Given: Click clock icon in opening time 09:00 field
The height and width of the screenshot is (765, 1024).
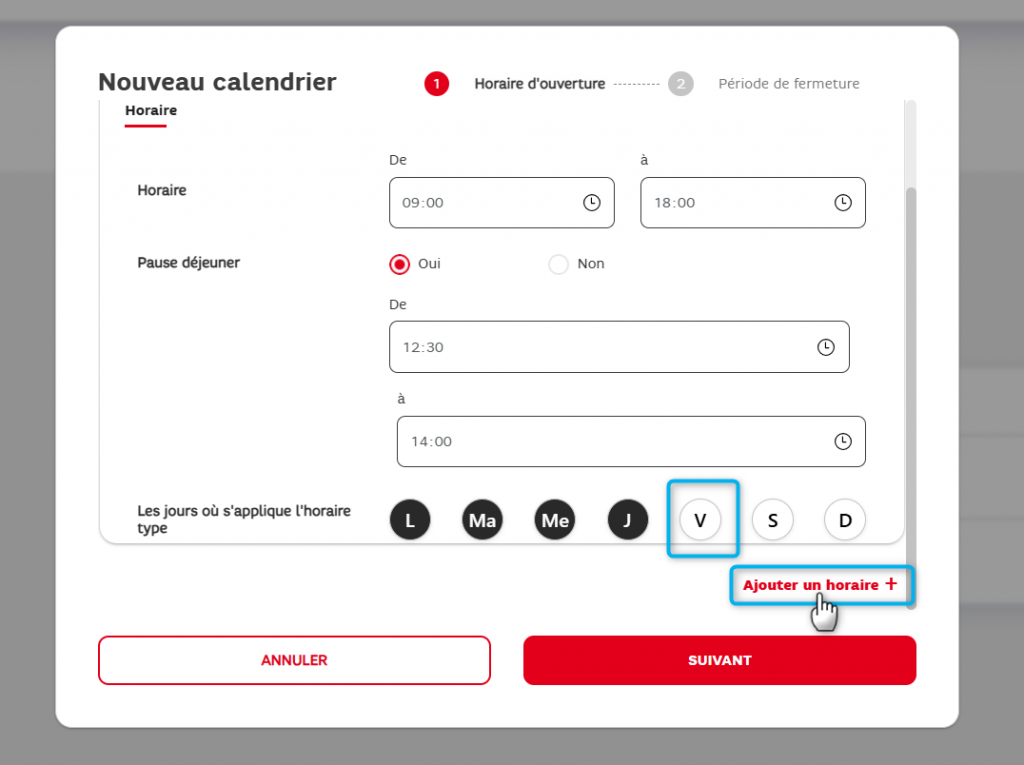Looking at the screenshot, I should pyautogui.click(x=591, y=203).
